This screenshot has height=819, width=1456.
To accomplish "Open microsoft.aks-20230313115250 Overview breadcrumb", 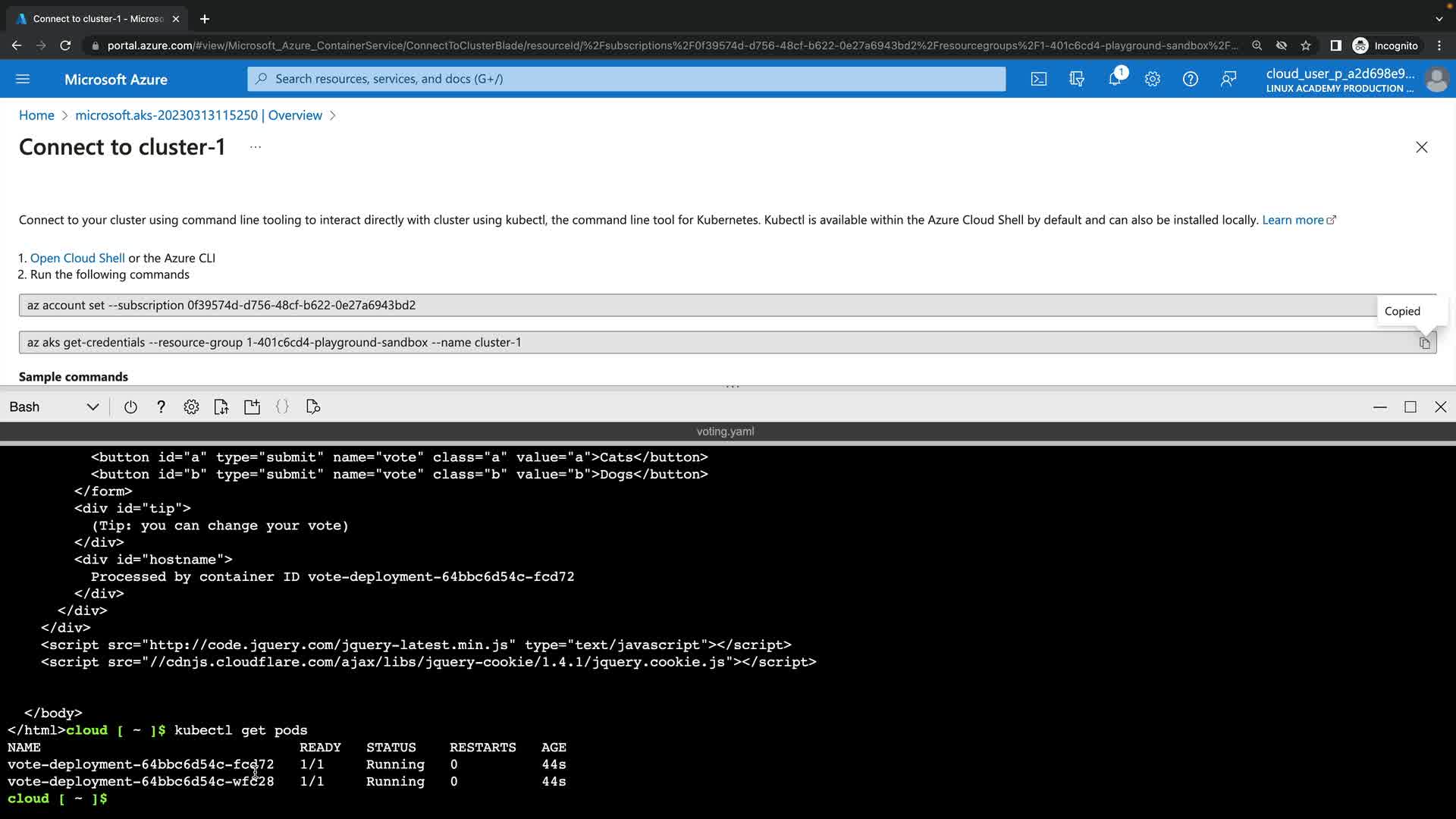I will [x=199, y=115].
